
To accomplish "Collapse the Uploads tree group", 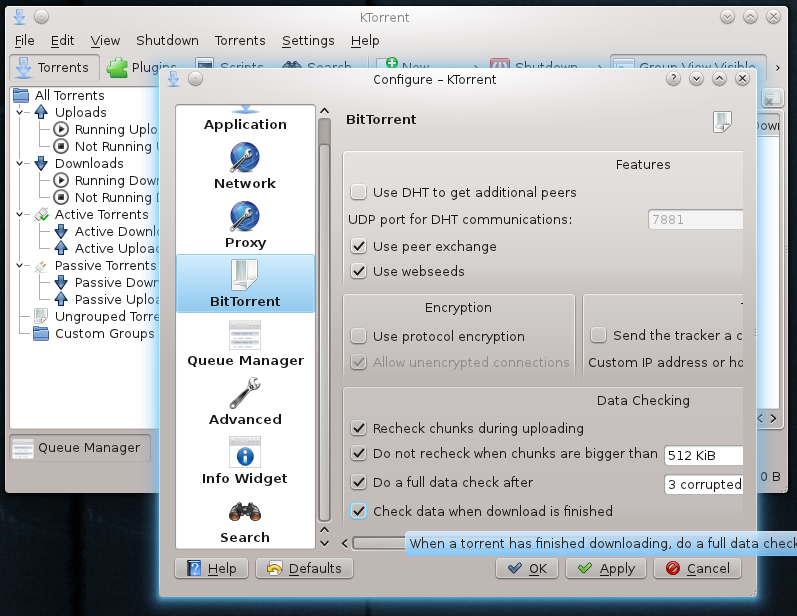I will point(20,112).
